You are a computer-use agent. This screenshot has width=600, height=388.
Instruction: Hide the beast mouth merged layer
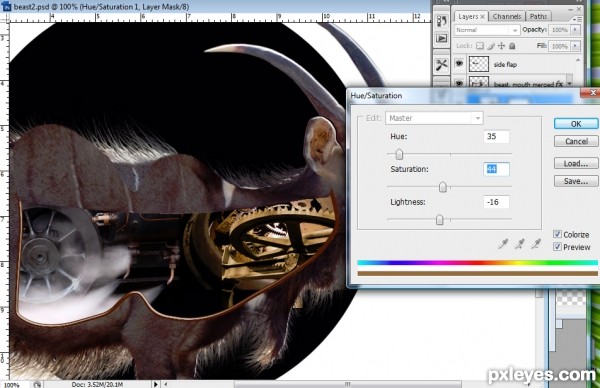pyautogui.click(x=459, y=83)
